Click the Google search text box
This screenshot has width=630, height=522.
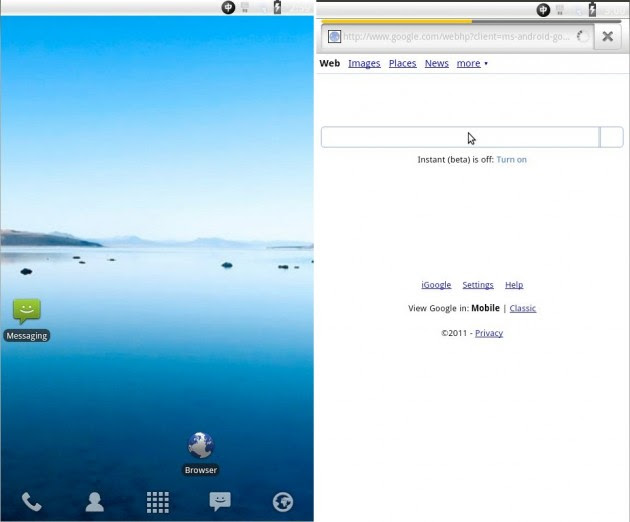coord(460,137)
